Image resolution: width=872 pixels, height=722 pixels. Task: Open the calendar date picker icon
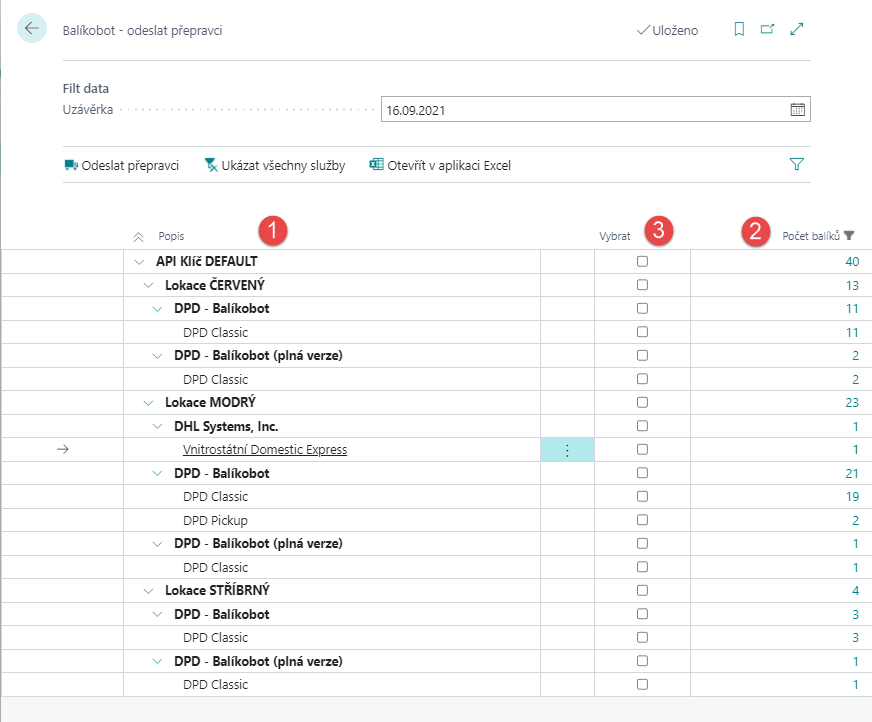click(x=797, y=110)
